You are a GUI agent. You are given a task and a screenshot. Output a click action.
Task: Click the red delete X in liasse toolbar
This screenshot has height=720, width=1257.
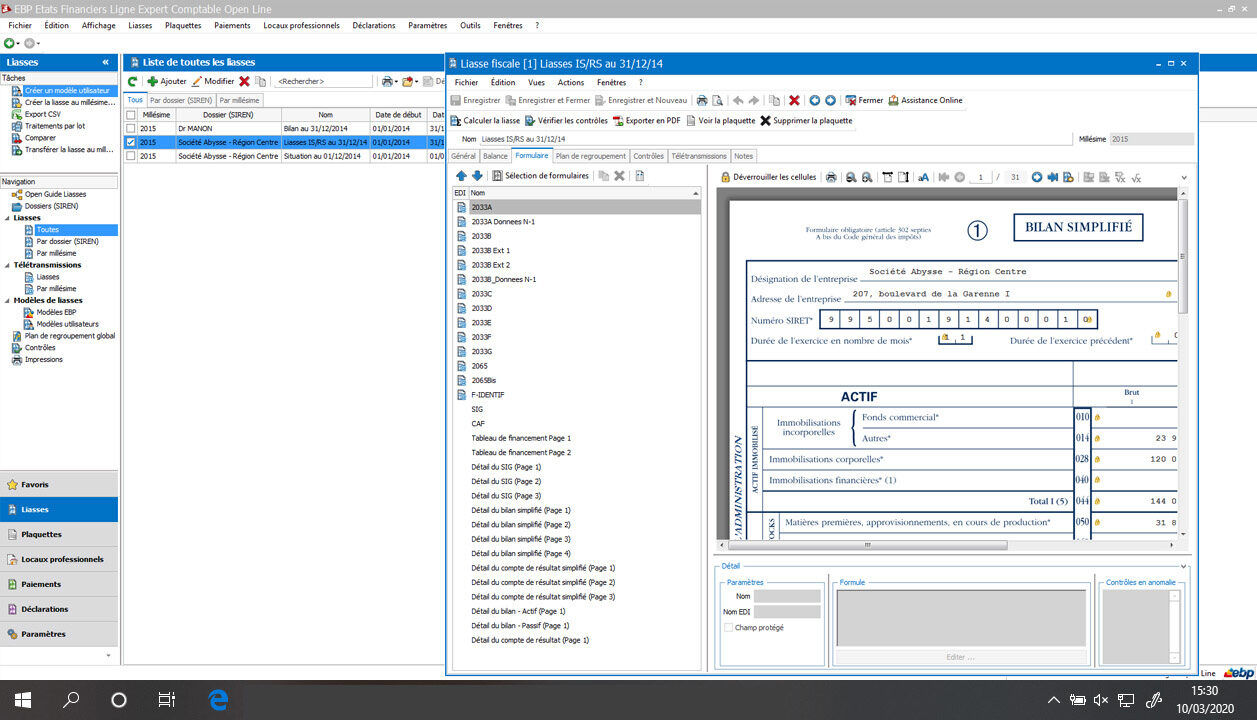tap(794, 101)
